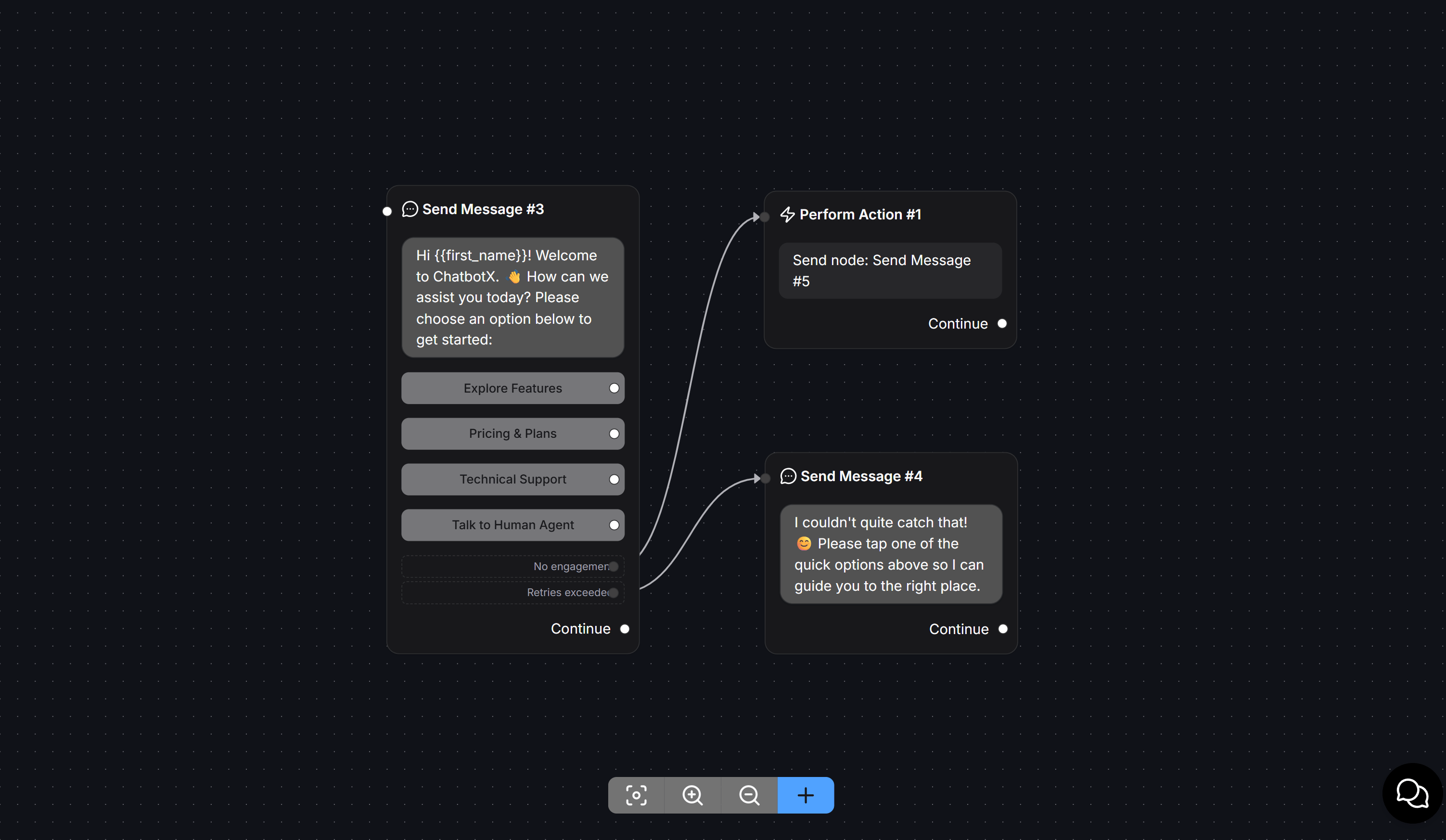Click the Continue connector on Send Message #4
The width and height of the screenshot is (1446, 840).
pos(1003,629)
